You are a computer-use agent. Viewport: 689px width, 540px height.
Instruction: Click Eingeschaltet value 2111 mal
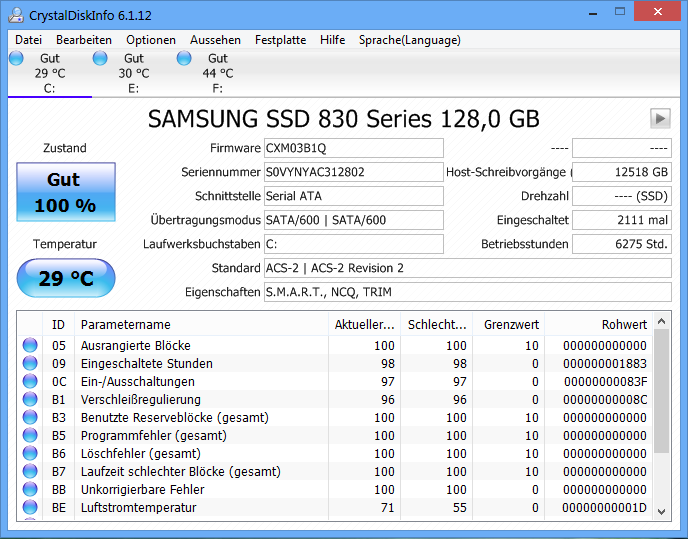click(622, 220)
